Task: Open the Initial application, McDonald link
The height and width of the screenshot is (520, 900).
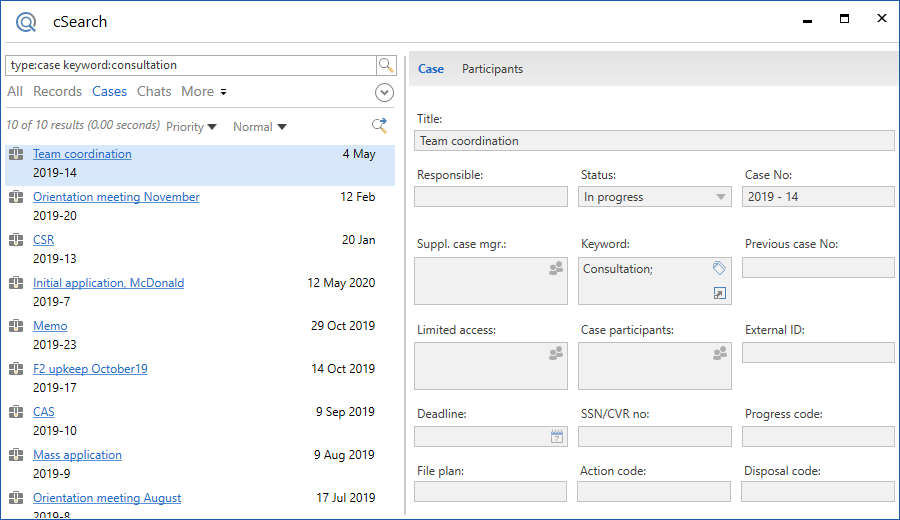Action: [108, 283]
